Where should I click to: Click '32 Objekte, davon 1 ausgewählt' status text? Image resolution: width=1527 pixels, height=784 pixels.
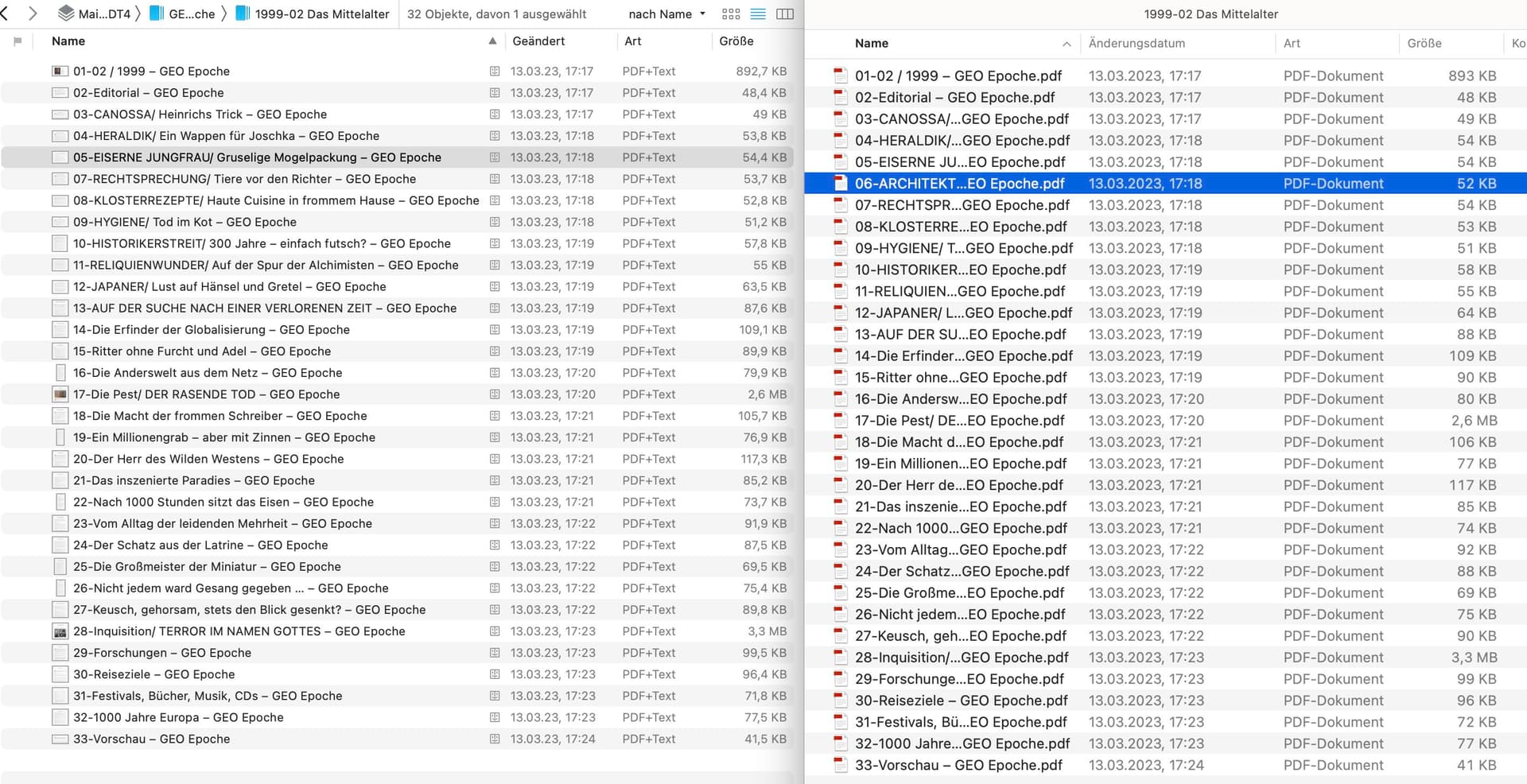pos(496,14)
